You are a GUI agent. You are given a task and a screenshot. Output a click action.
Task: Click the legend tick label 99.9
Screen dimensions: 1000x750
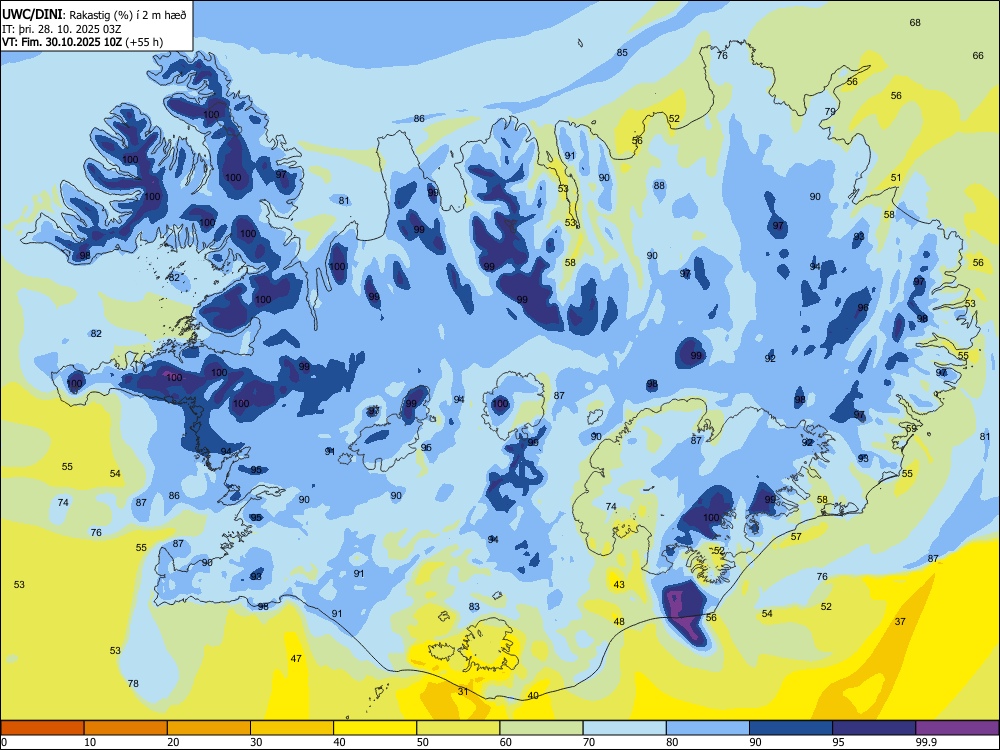point(925,742)
